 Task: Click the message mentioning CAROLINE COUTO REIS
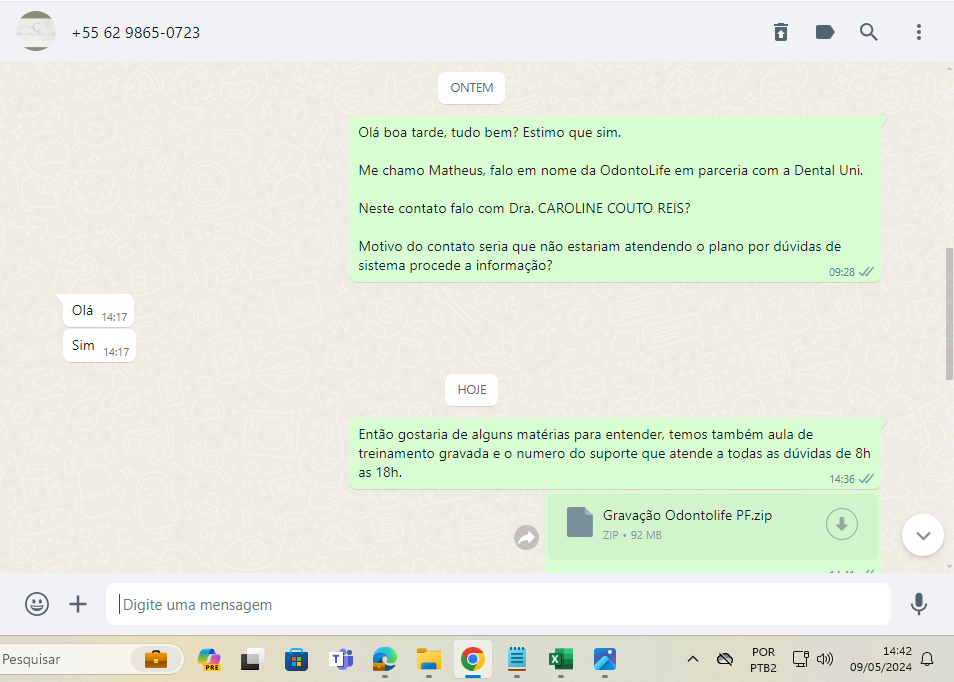click(x=615, y=199)
